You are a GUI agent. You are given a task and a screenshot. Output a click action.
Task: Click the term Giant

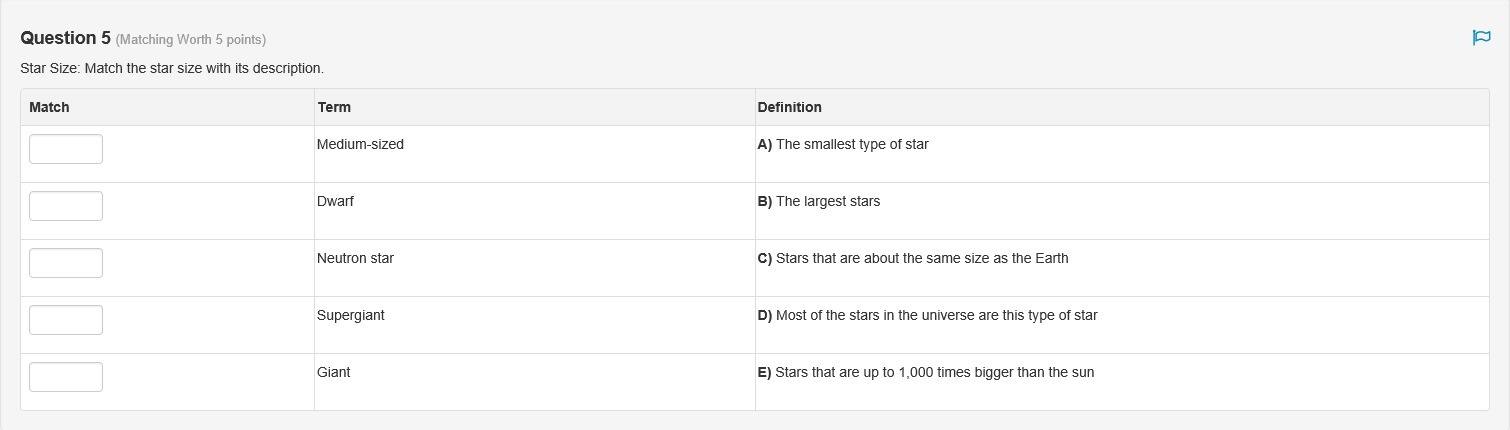pos(333,372)
